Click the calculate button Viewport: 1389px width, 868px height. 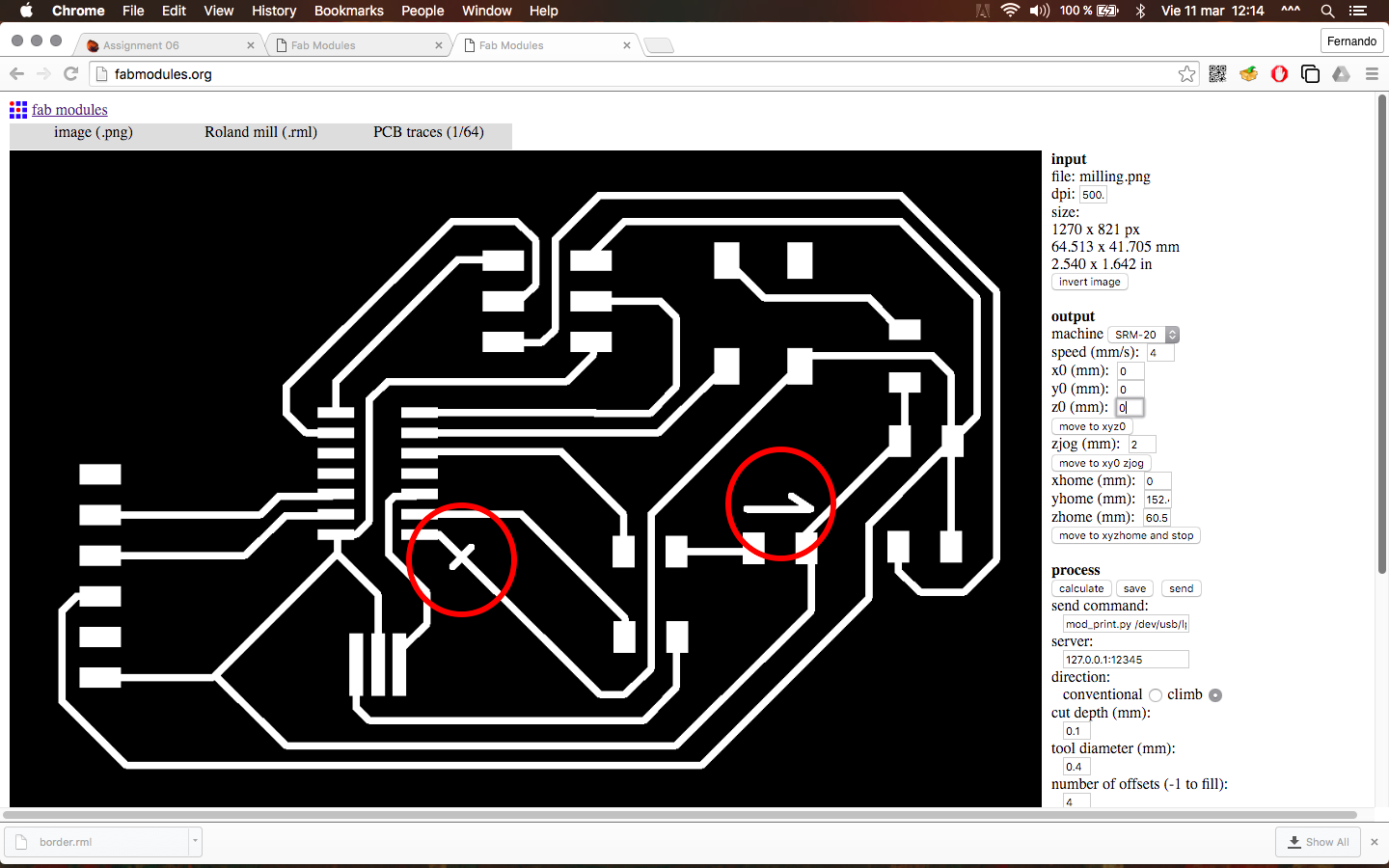click(x=1081, y=588)
